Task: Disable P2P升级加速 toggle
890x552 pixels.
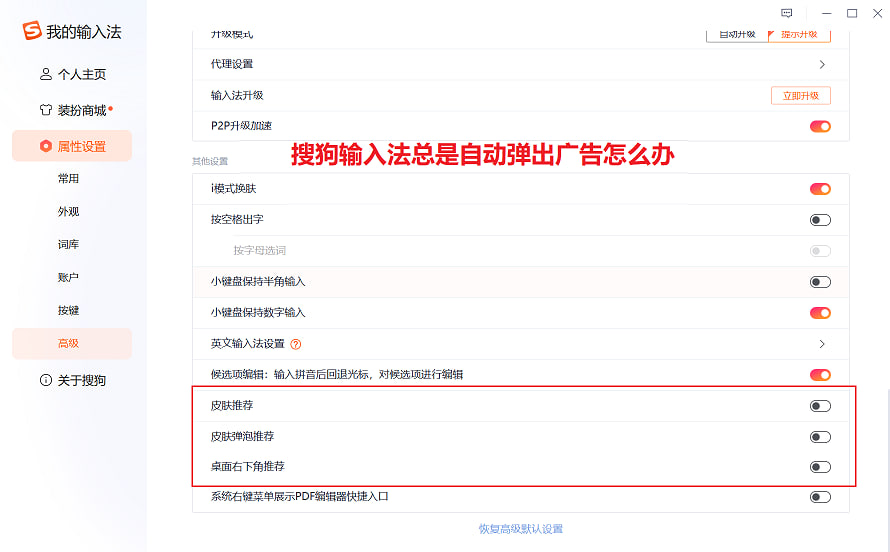Action: 820,126
